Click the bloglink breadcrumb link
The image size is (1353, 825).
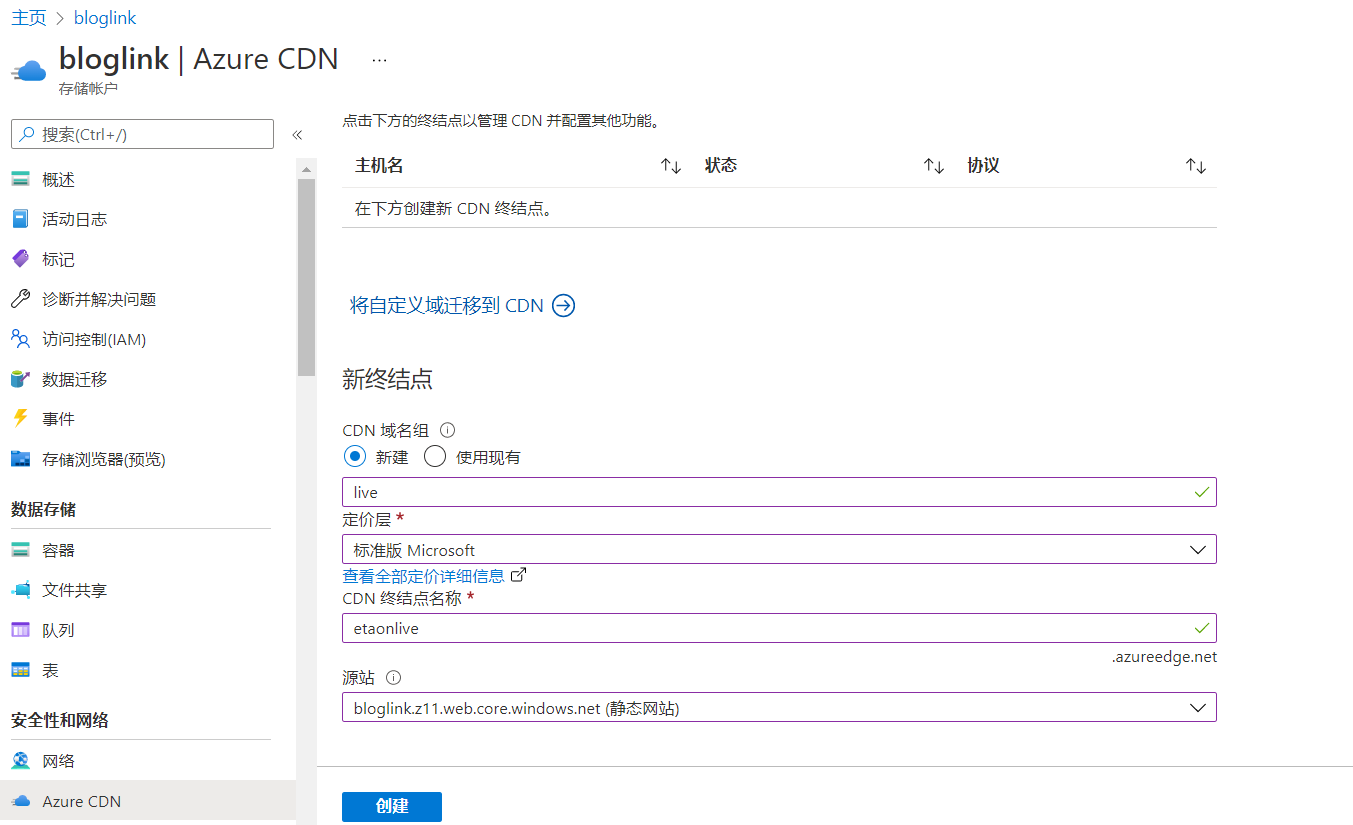click(105, 18)
